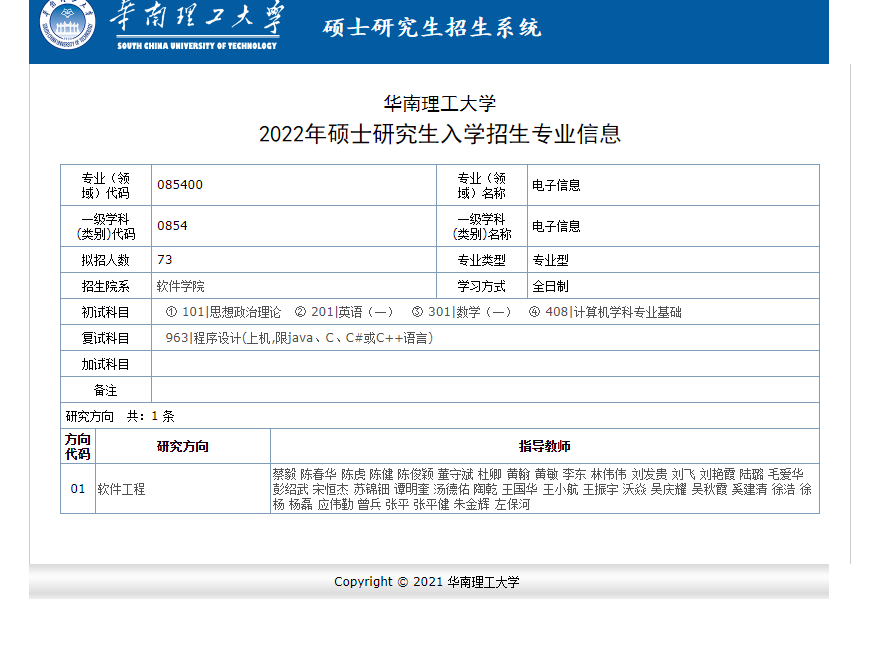The image size is (874, 657).
Task: Click the 专业类型 label
Action: point(482,260)
